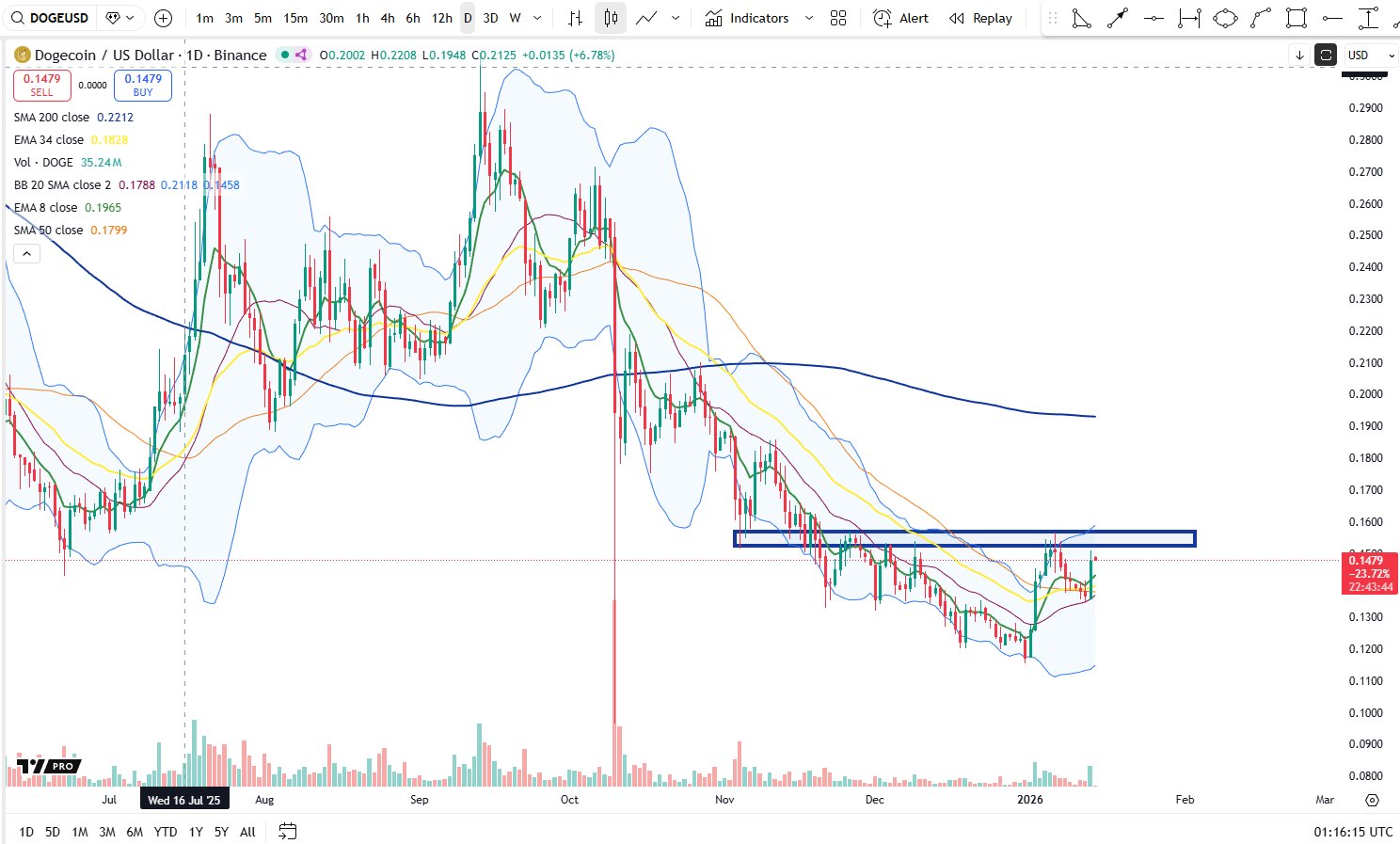
Task: Click the BUY 0.1479 button
Action: coord(143,85)
